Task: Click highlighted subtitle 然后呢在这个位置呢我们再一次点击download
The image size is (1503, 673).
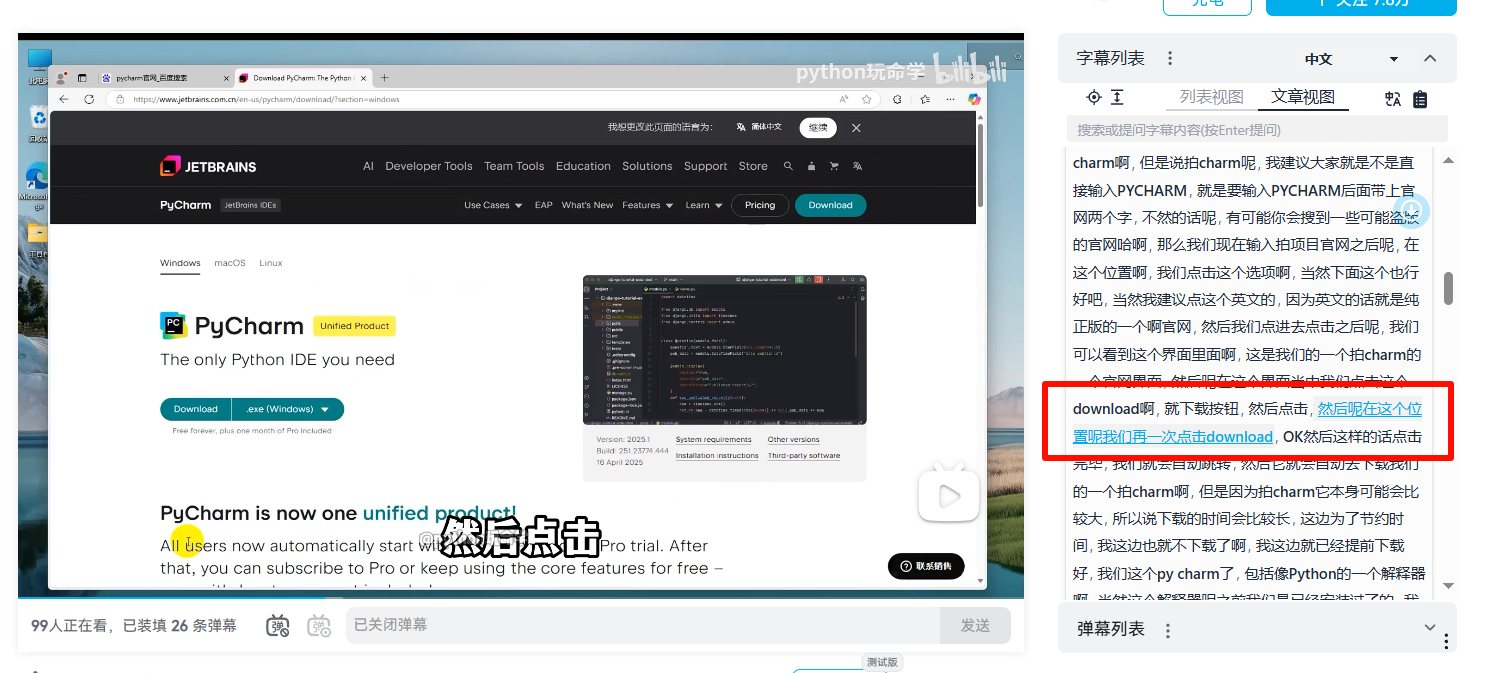Action: pyautogui.click(x=1248, y=423)
